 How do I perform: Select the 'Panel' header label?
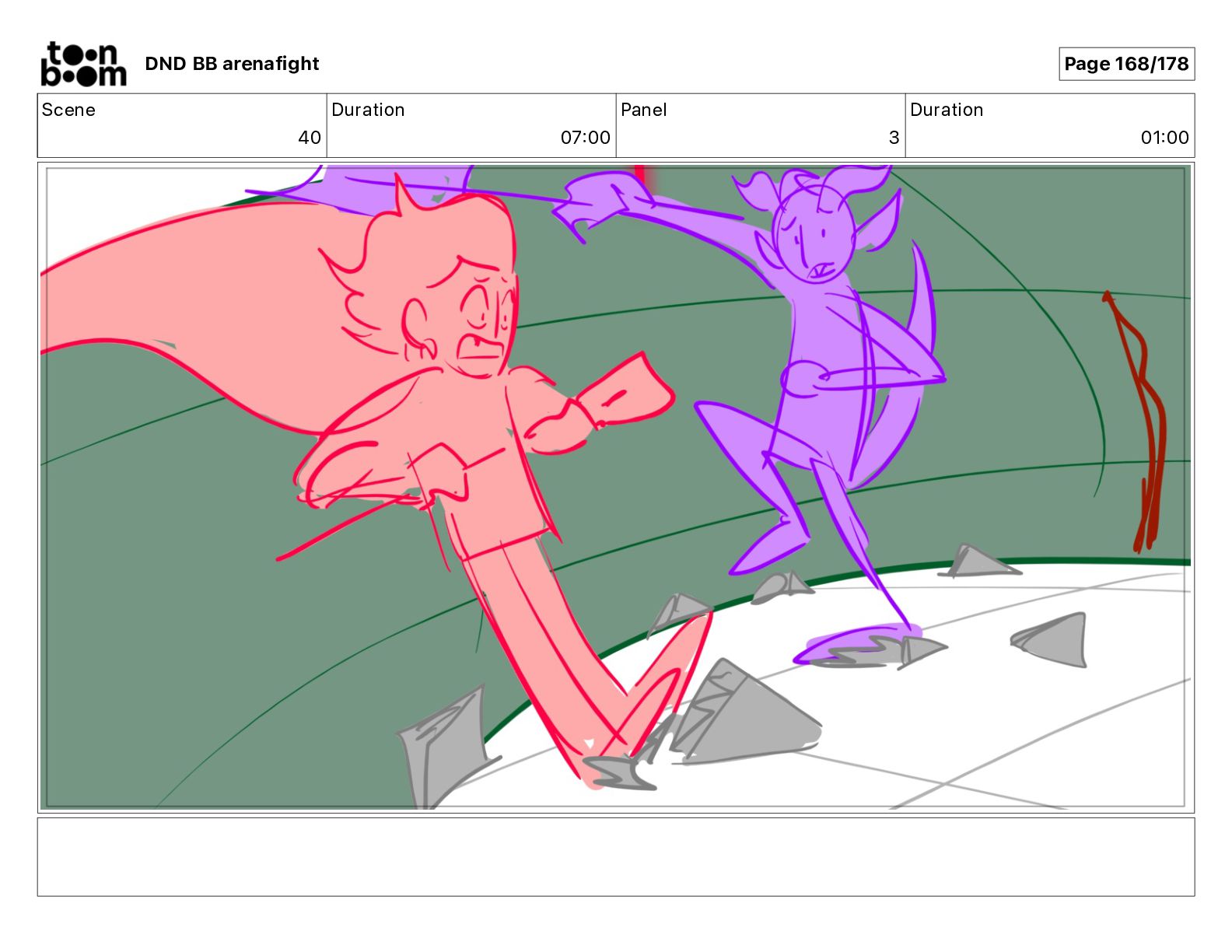coord(644,110)
